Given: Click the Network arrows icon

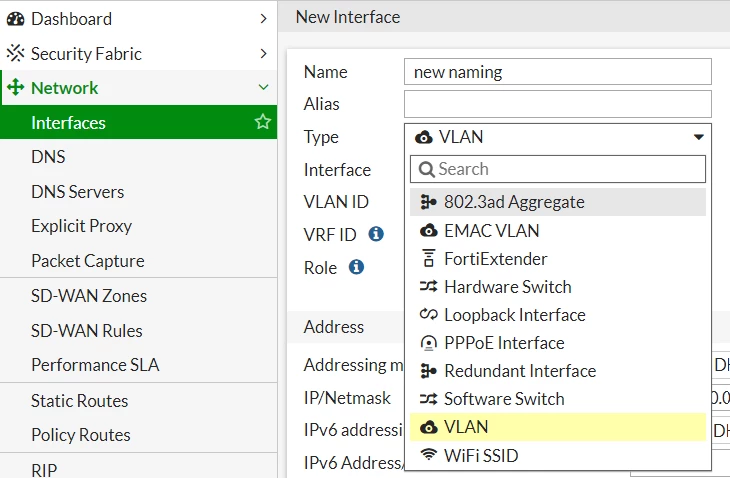Looking at the screenshot, I should [15, 88].
